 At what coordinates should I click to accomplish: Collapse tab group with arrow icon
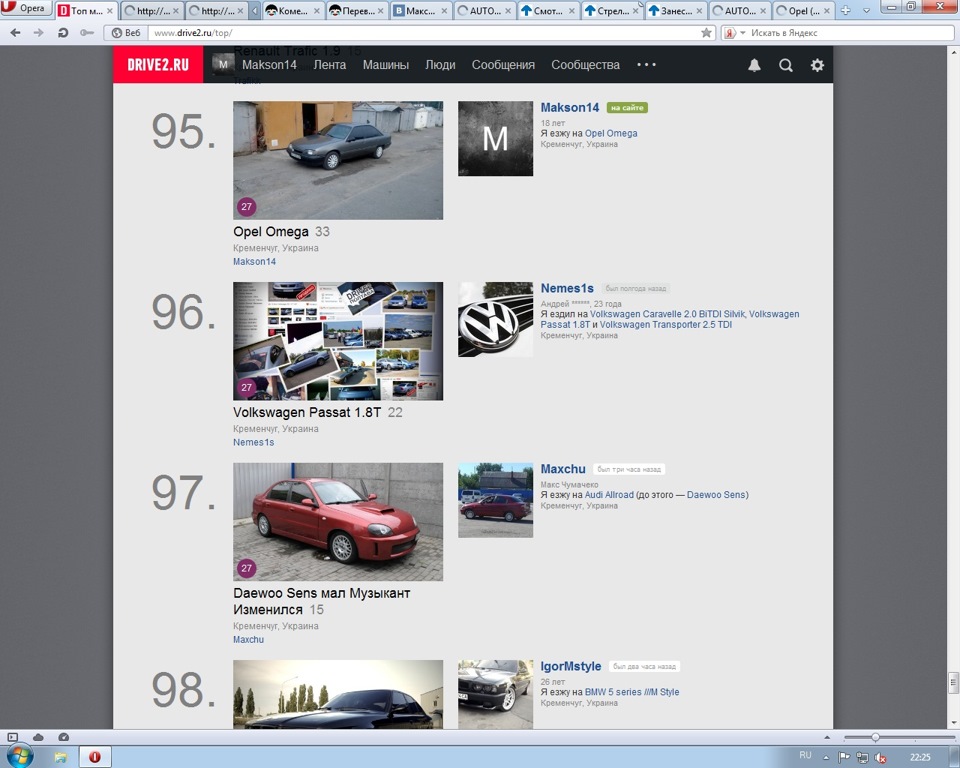(255, 10)
